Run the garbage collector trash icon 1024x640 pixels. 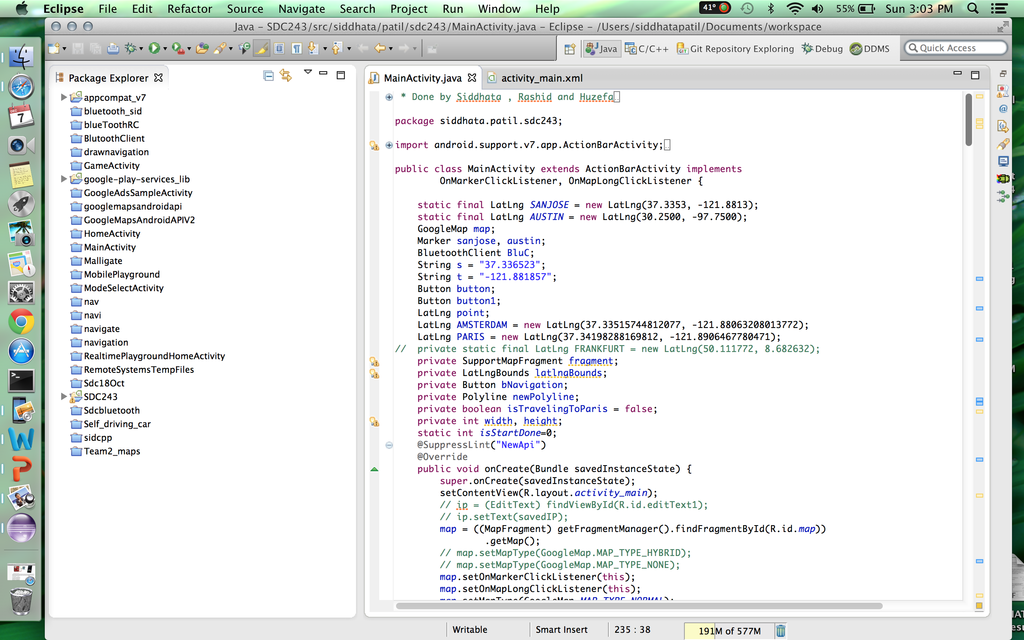pyautogui.click(x=780, y=630)
